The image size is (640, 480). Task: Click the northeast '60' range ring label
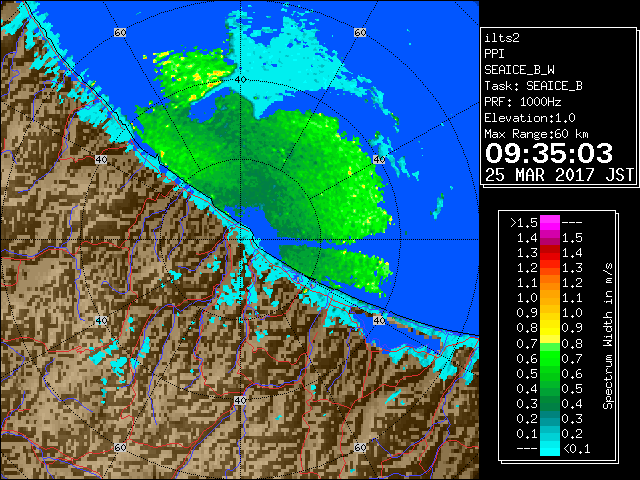click(x=360, y=33)
